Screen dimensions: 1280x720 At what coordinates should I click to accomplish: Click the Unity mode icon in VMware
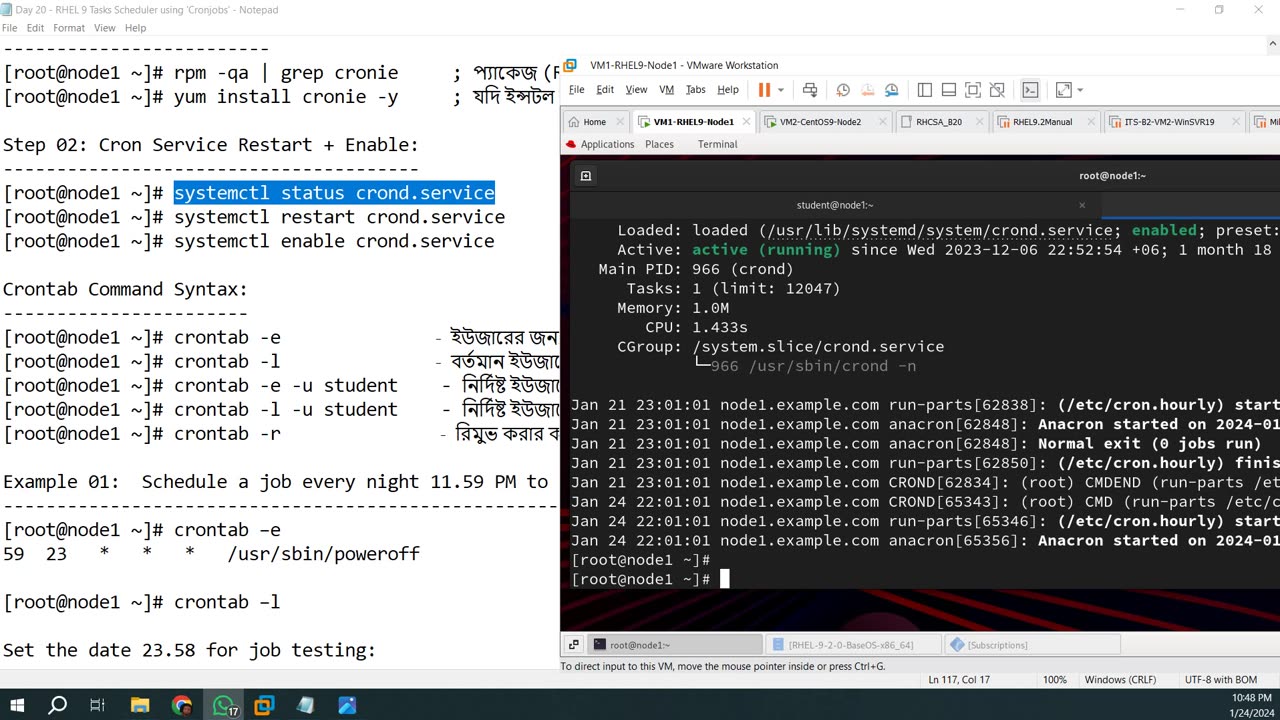[997, 90]
